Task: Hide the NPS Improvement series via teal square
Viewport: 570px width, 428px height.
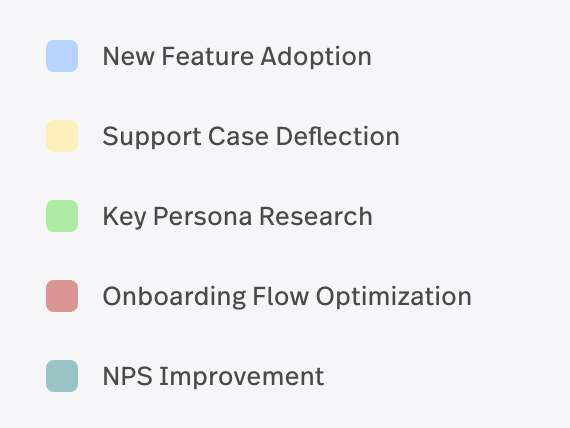Action: [x=62, y=376]
